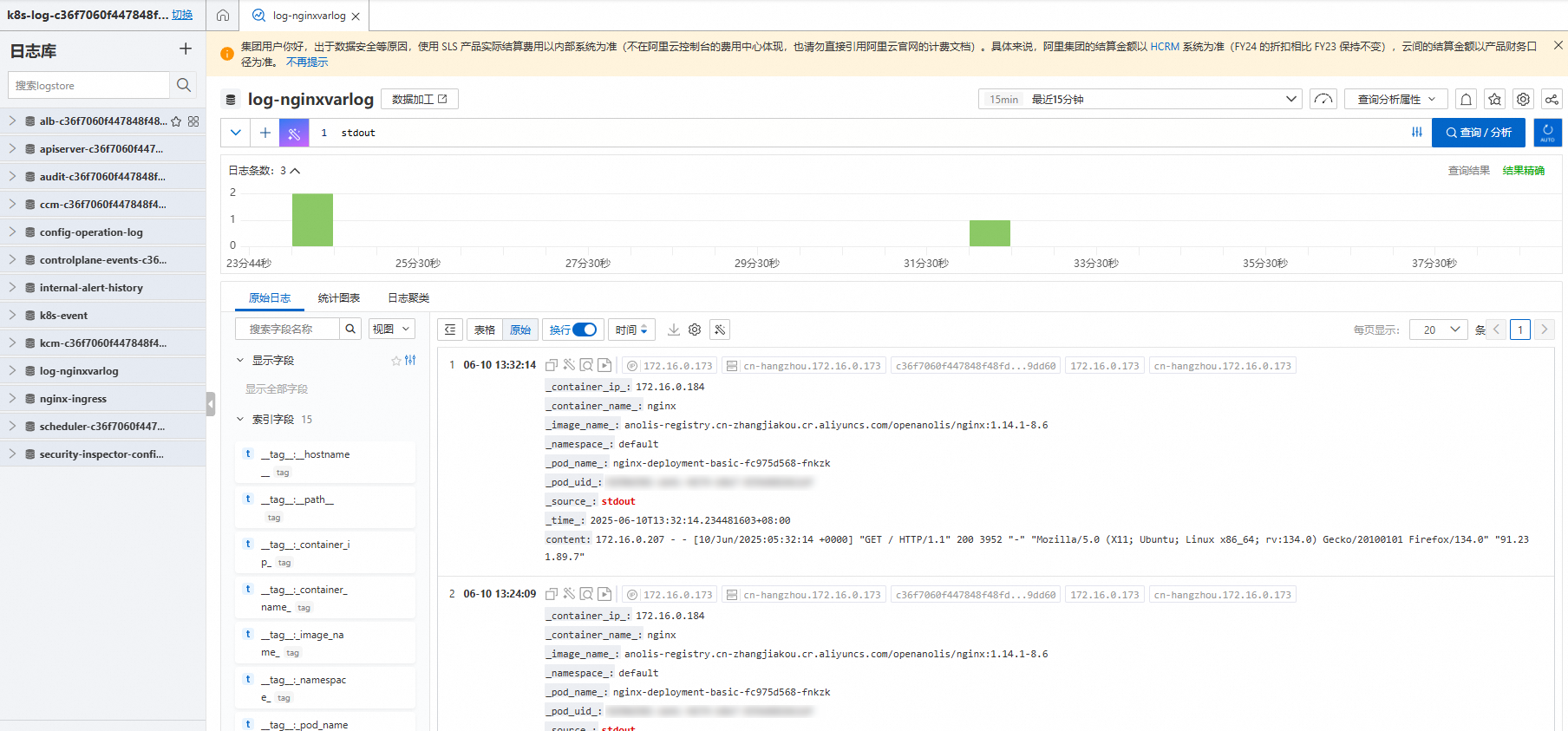Open the 查询分析属性 dropdown
Image resolution: width=1568 pixels, height=731 pixels.
[x=1396, y=99]
